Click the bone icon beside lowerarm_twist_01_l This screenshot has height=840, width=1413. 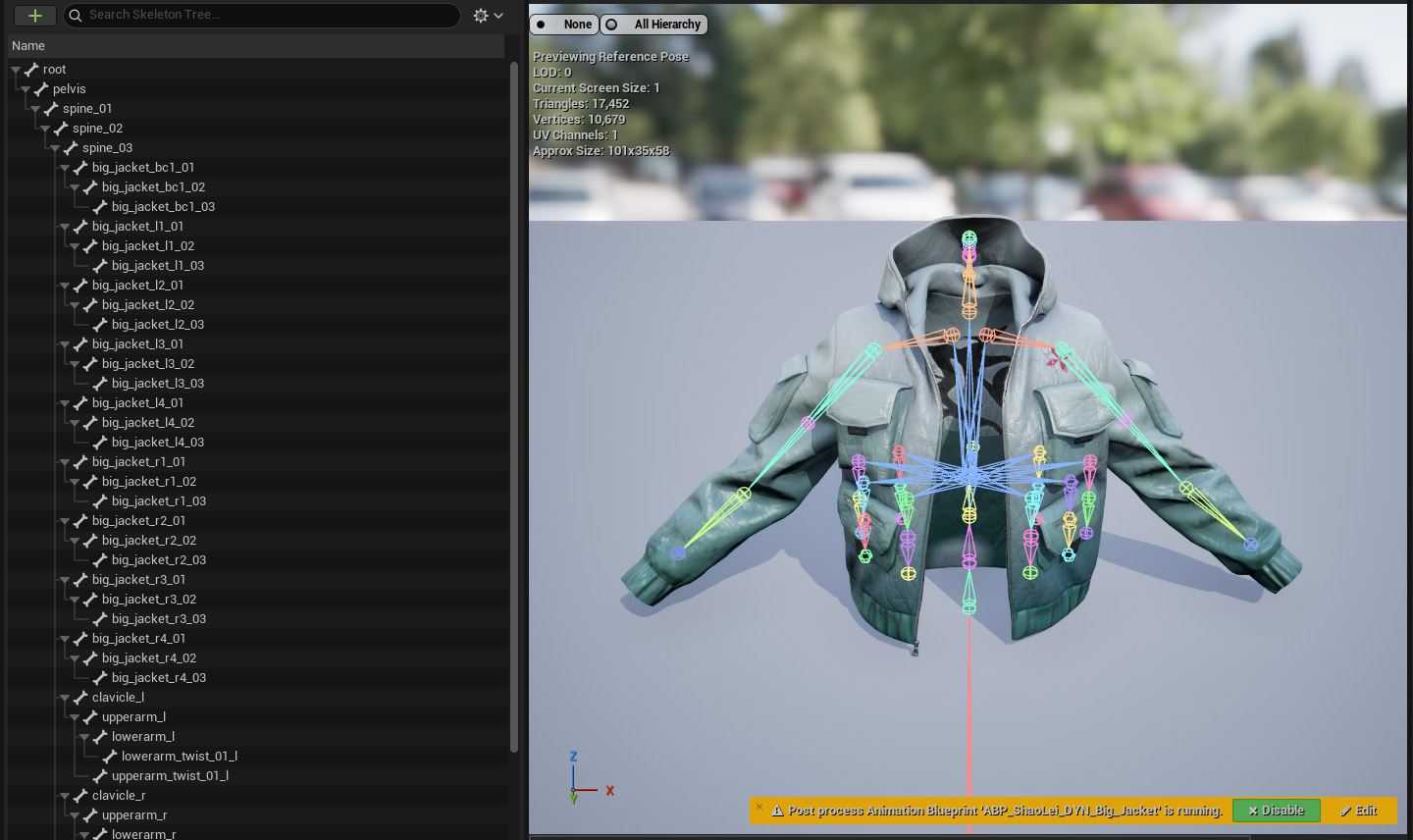tap(110, 757)
